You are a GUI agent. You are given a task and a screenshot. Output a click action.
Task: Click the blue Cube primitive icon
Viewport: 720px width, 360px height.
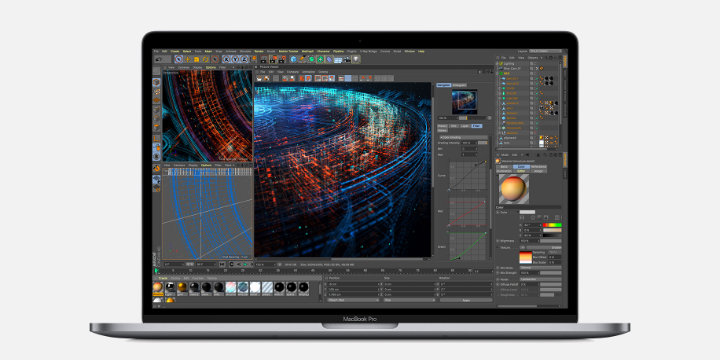click(x=293, y=59)
